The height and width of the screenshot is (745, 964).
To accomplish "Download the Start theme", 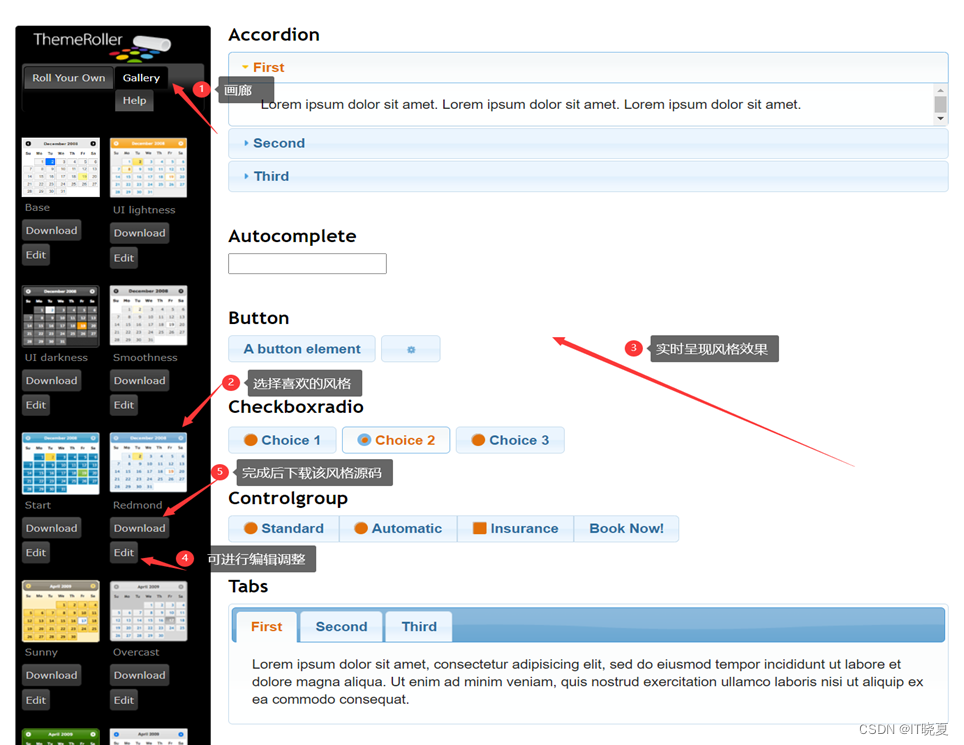I will tap(52, 528).
